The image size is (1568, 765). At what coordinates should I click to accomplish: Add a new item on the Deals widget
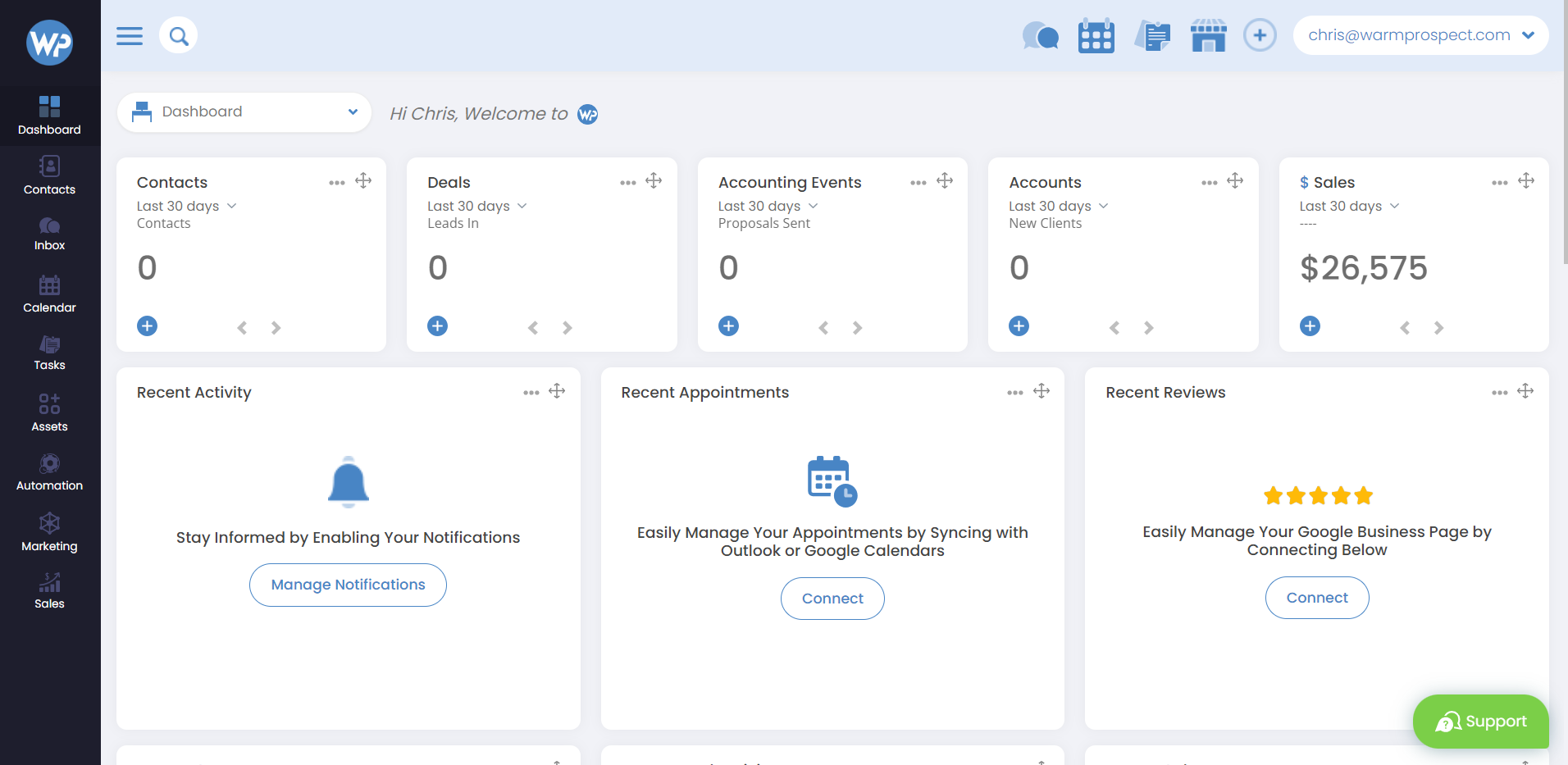pyautogui.click(x=437, y=326)
